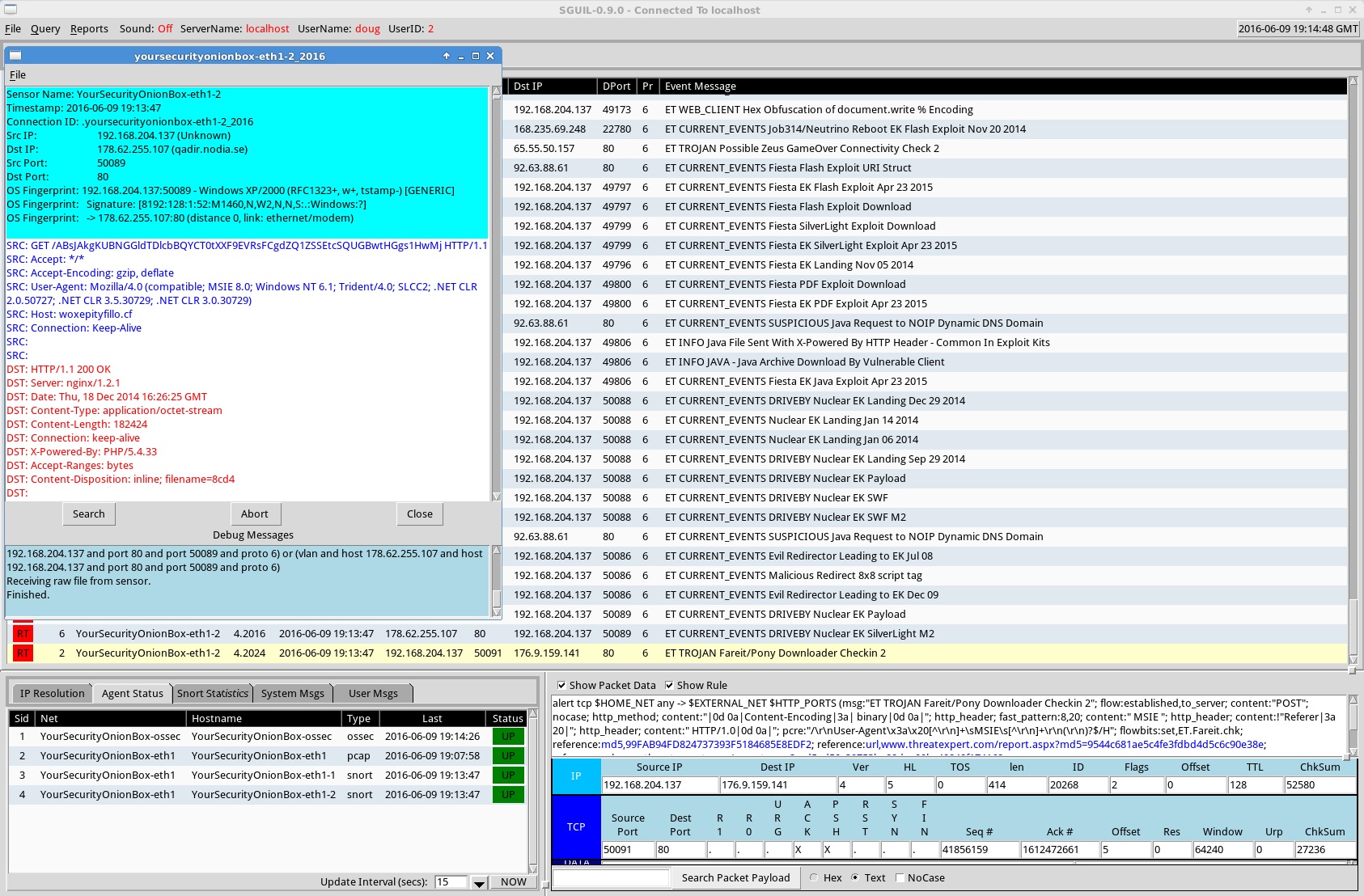Click the packet payload search input field

[x=611, y=877]
